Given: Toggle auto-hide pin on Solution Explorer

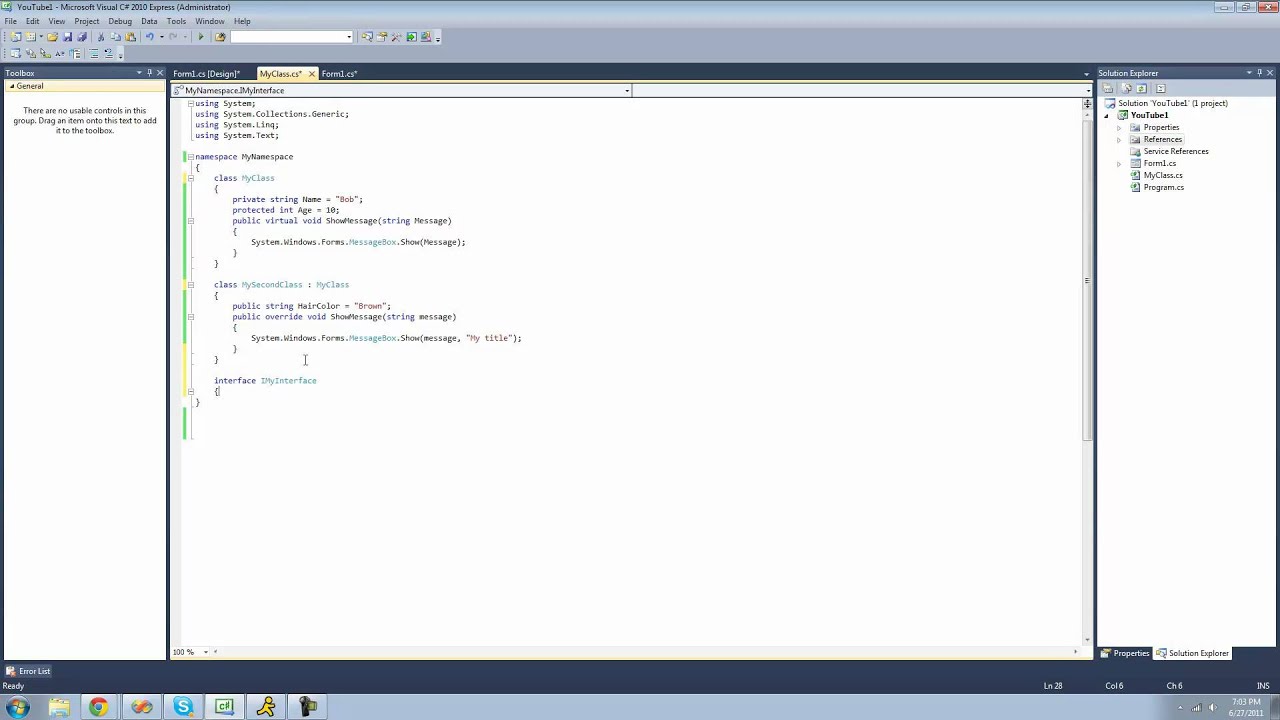Looking at the screenshot, I should pos(1260,73).
